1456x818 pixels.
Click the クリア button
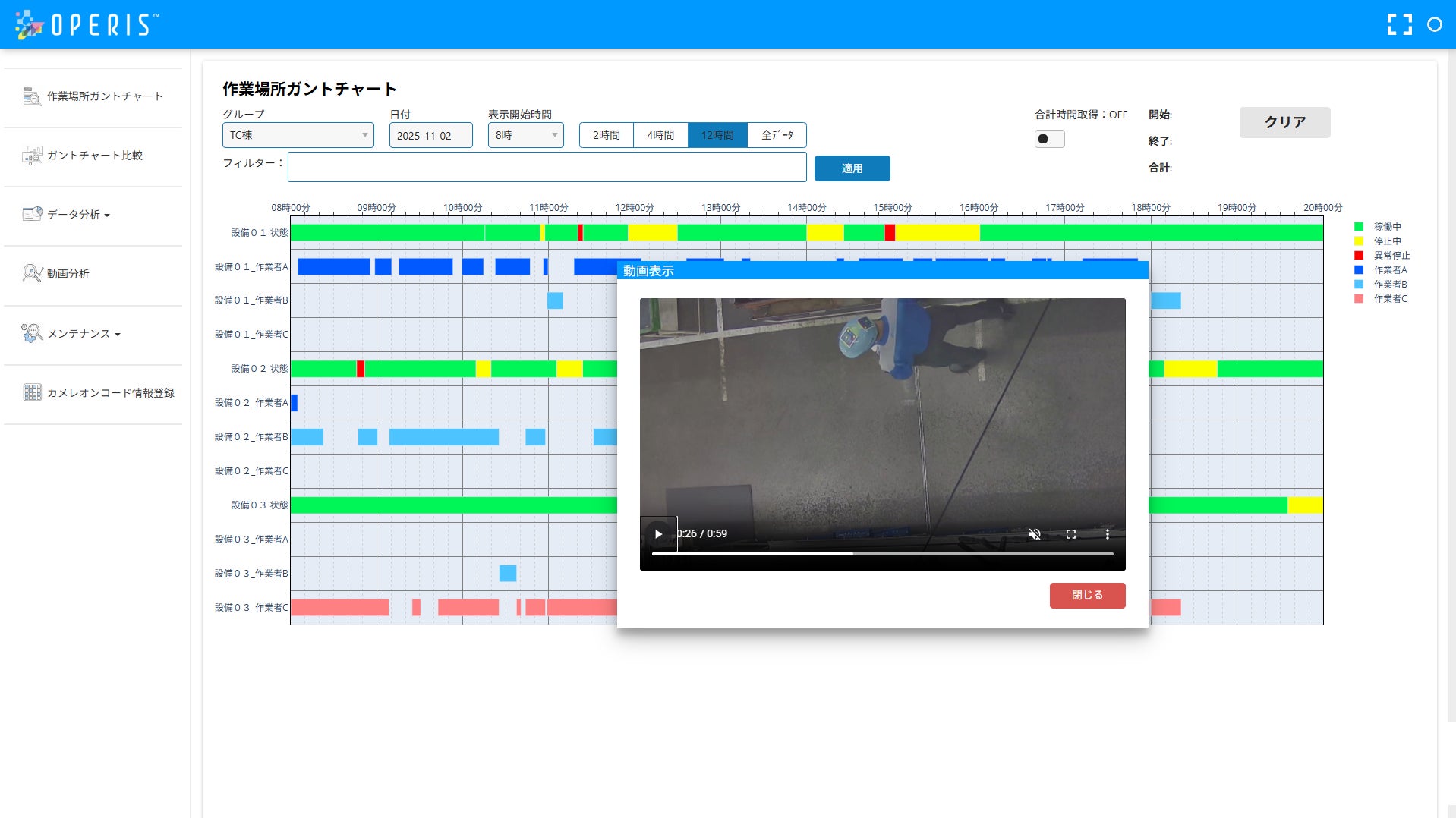[x=1284, y=122]
